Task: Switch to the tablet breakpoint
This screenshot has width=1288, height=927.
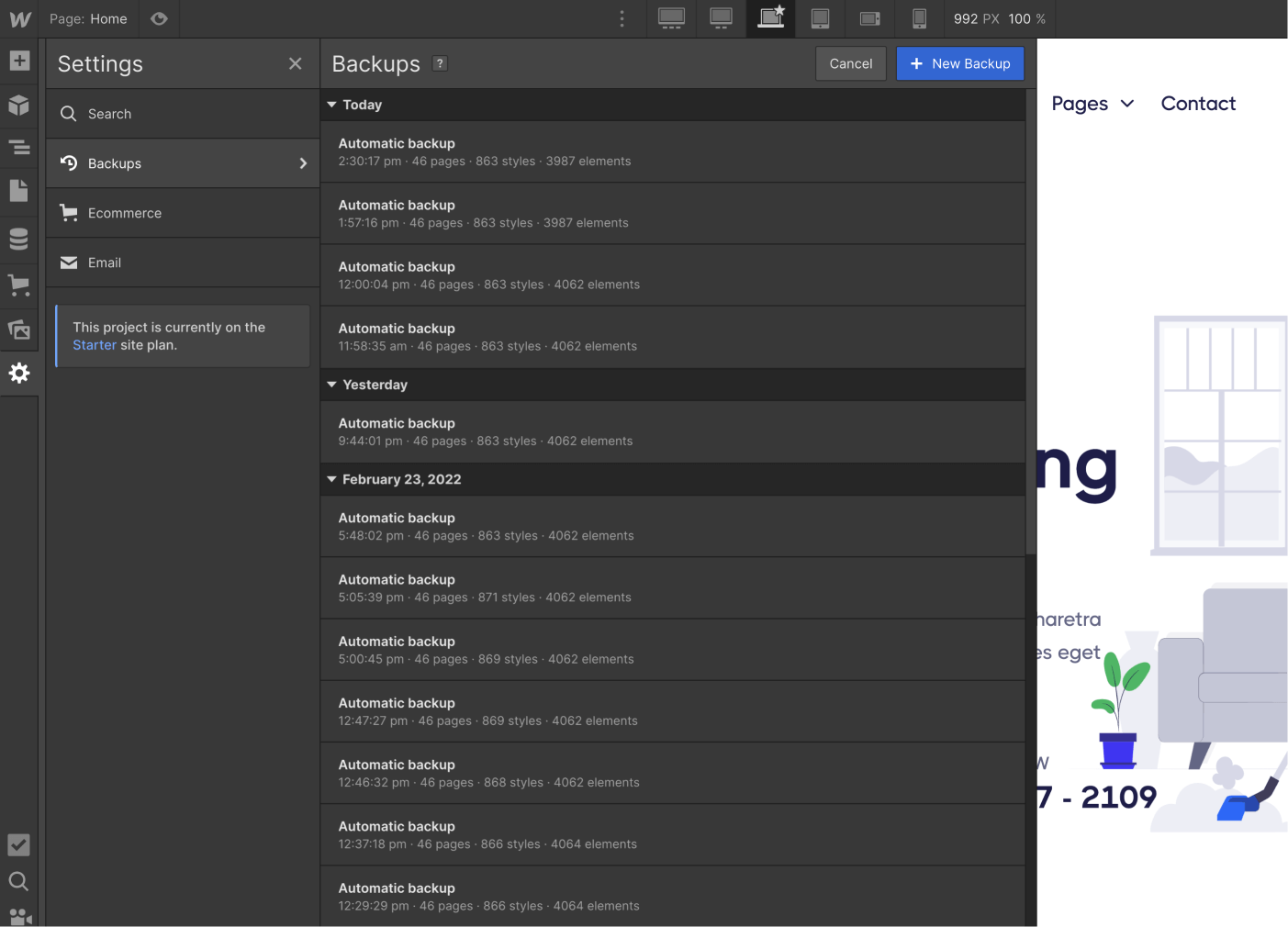Action: (x=820, y=18)
